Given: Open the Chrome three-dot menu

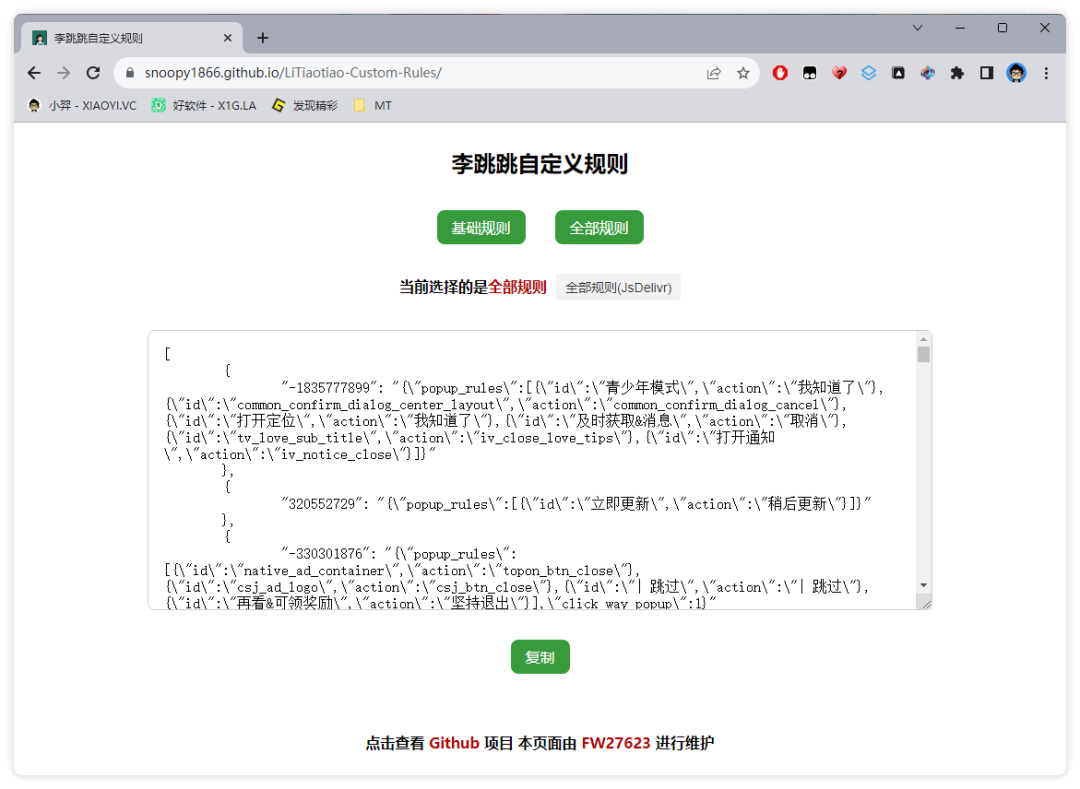Looking at the screenshot, I should tap(1046, 73).
